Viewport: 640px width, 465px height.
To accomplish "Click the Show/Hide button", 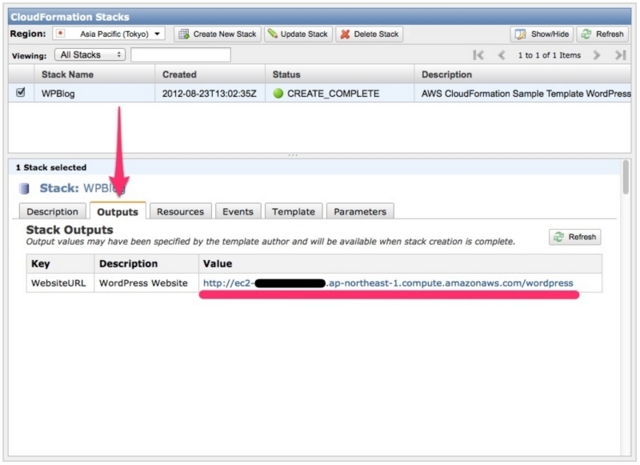I will 542,34.
